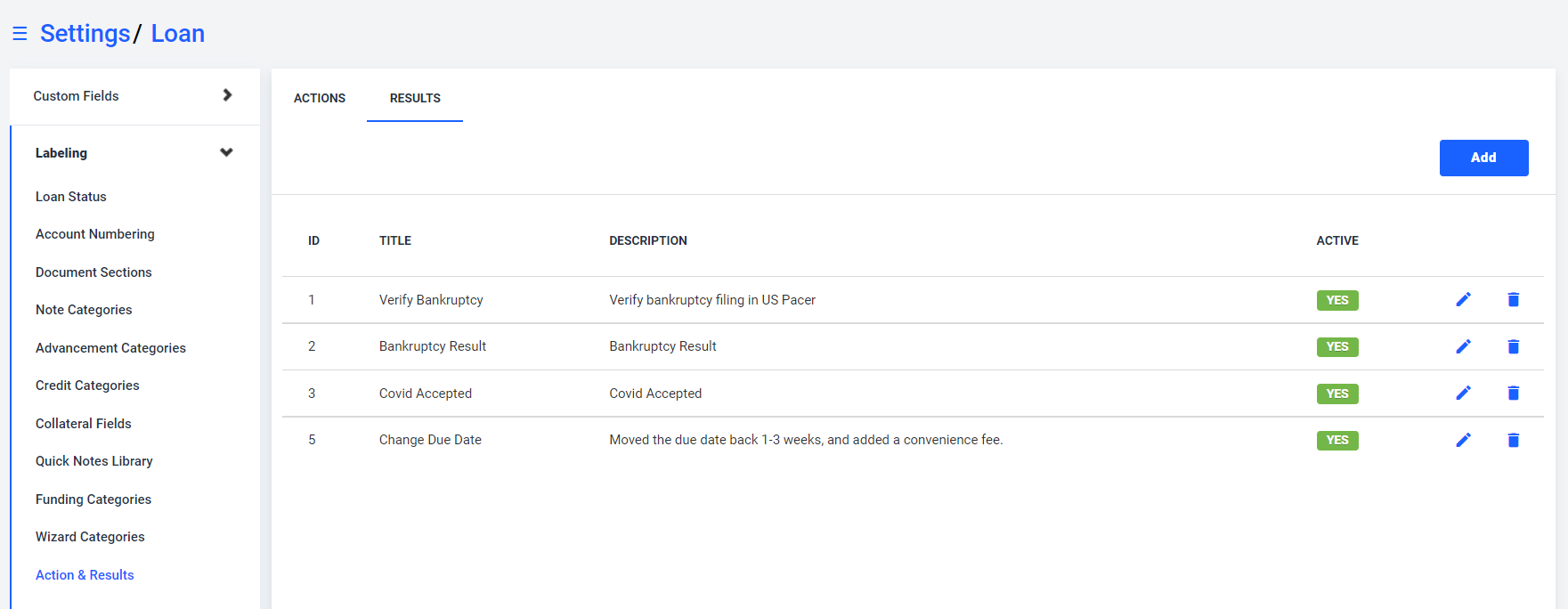Select the Results tab
Viewport: 1568px width, 609px height.
pyautogui.click(x=415, y=98)
